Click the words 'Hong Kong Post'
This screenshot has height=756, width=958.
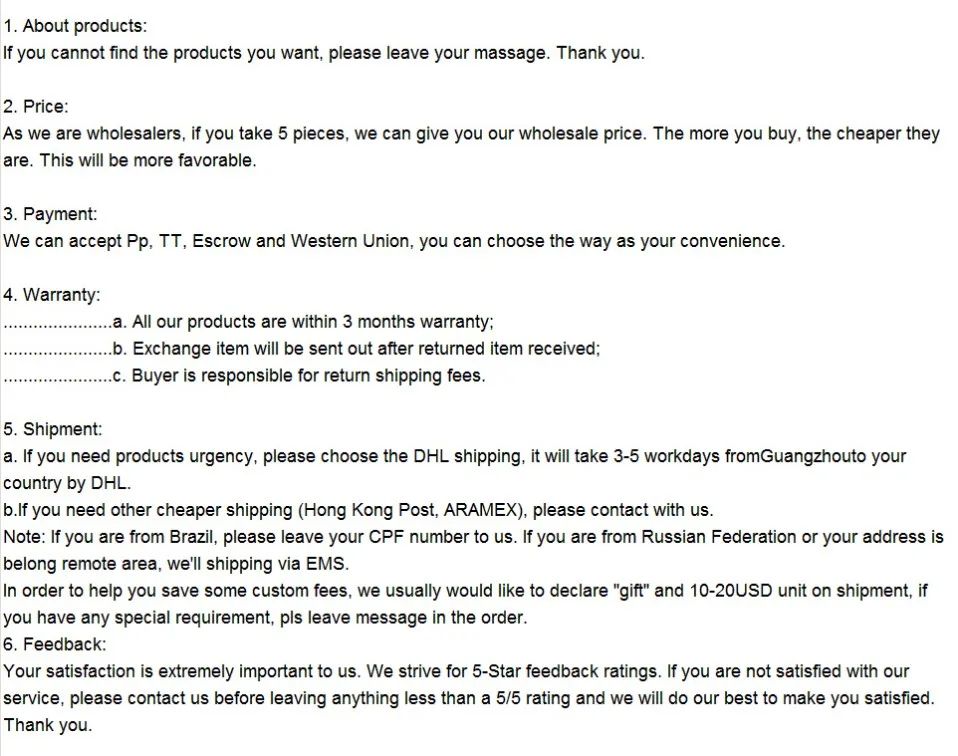point(370,510)
